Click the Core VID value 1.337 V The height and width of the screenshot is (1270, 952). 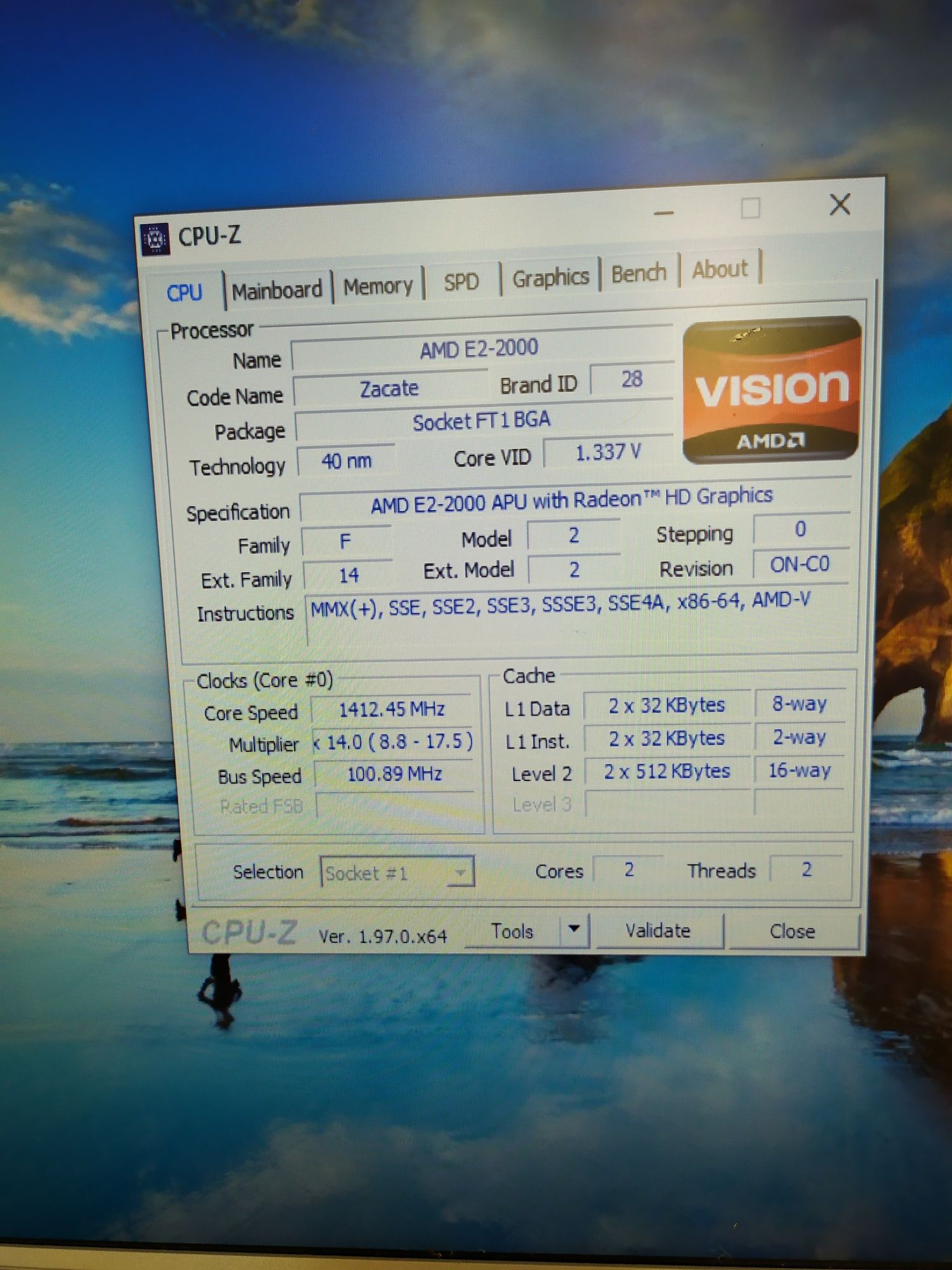608,452
